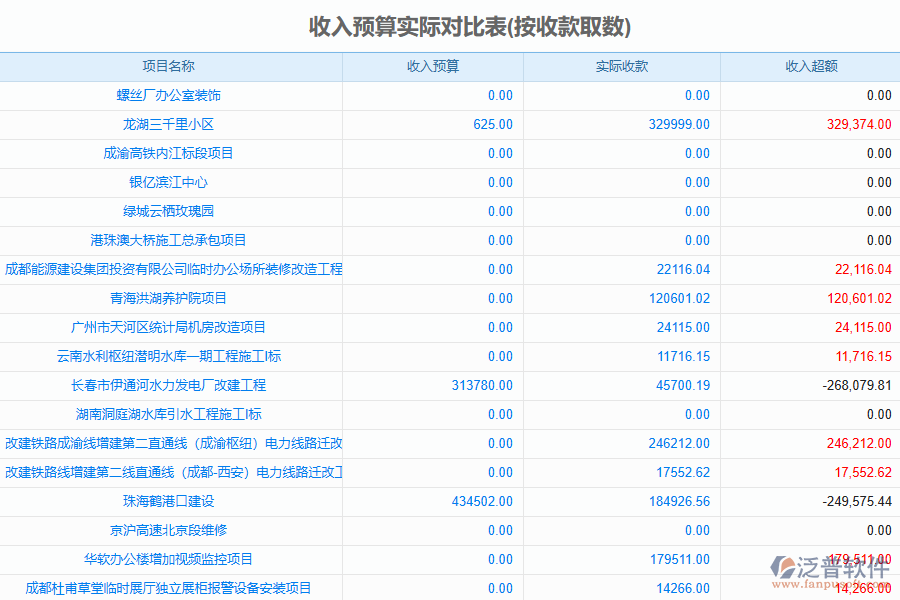Click the 项目名称 column header

[168, 67]
